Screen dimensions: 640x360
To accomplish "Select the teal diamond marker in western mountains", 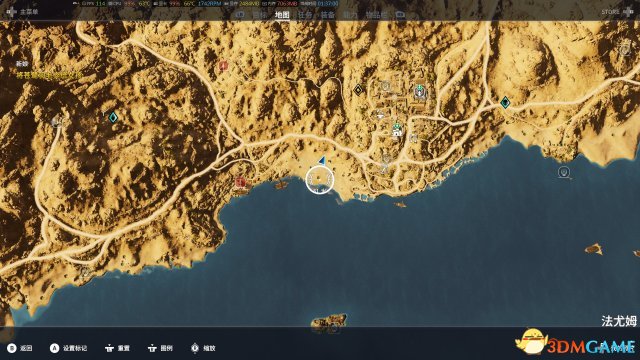I will 113,118.
